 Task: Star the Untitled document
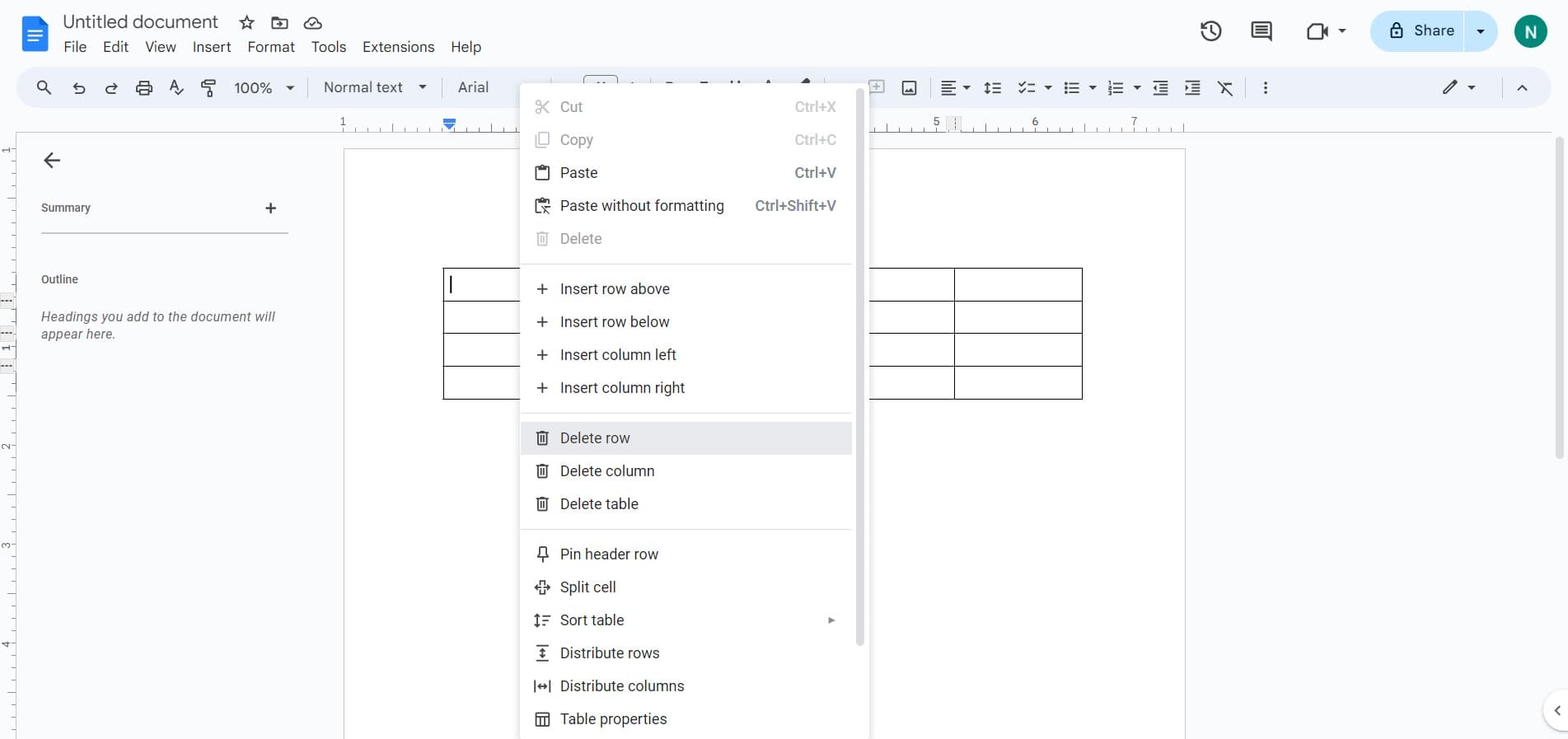click(x=246, y=23)
